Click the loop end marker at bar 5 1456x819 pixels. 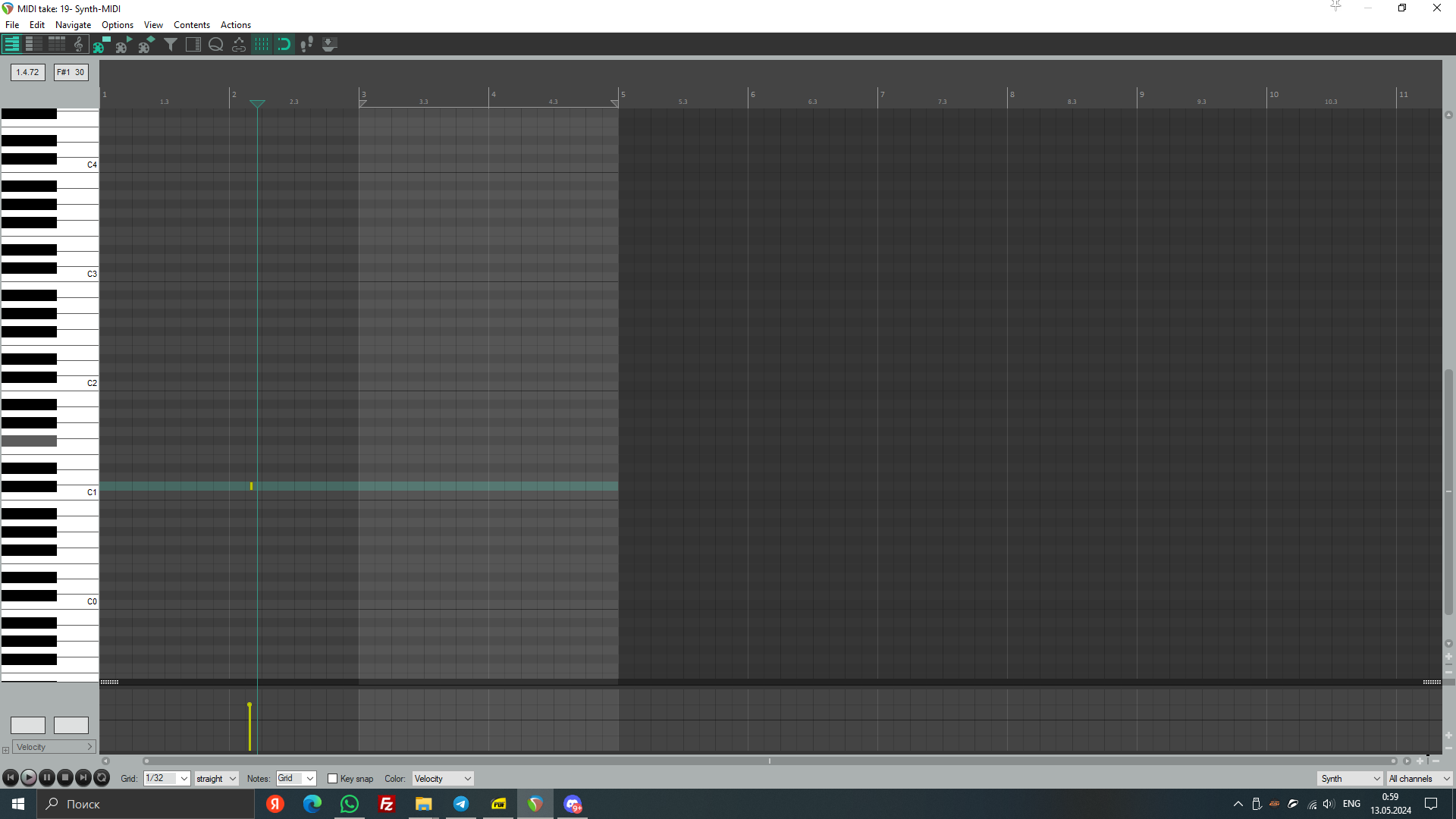coord(615,102)
